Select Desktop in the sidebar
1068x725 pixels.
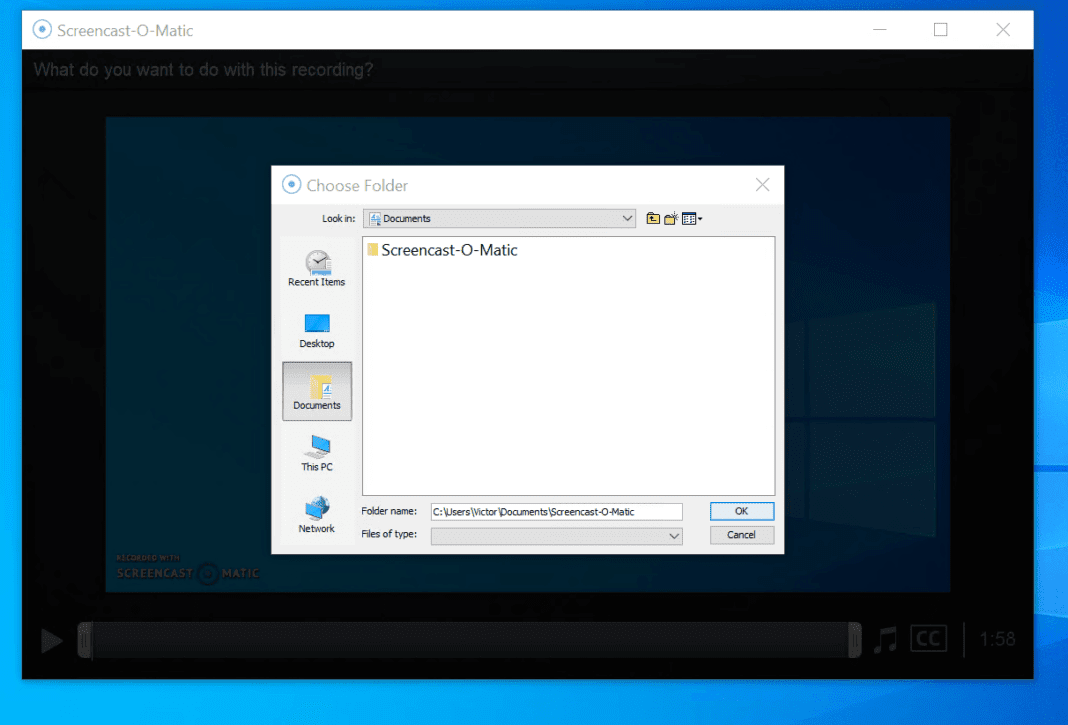tap(317, 330)
